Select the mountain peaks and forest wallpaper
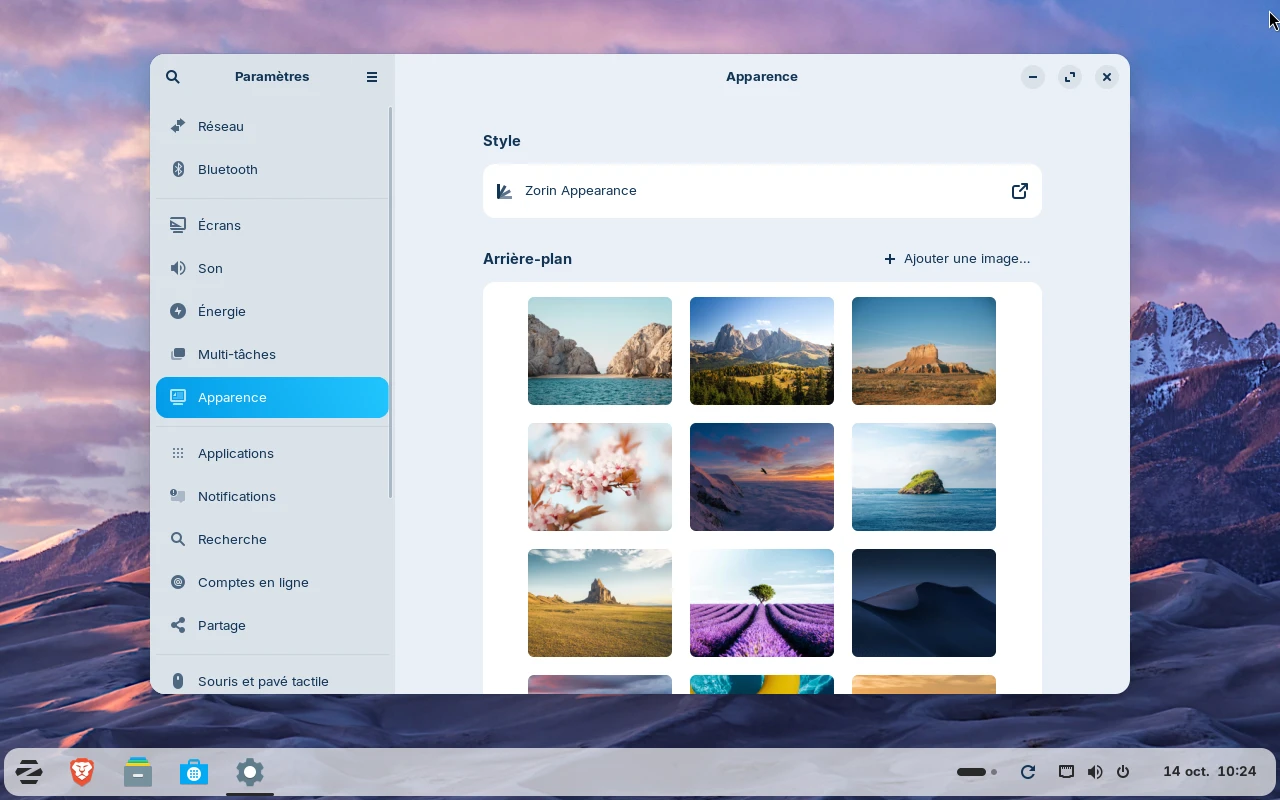1280x800 pixels. (x=762, y=351)
